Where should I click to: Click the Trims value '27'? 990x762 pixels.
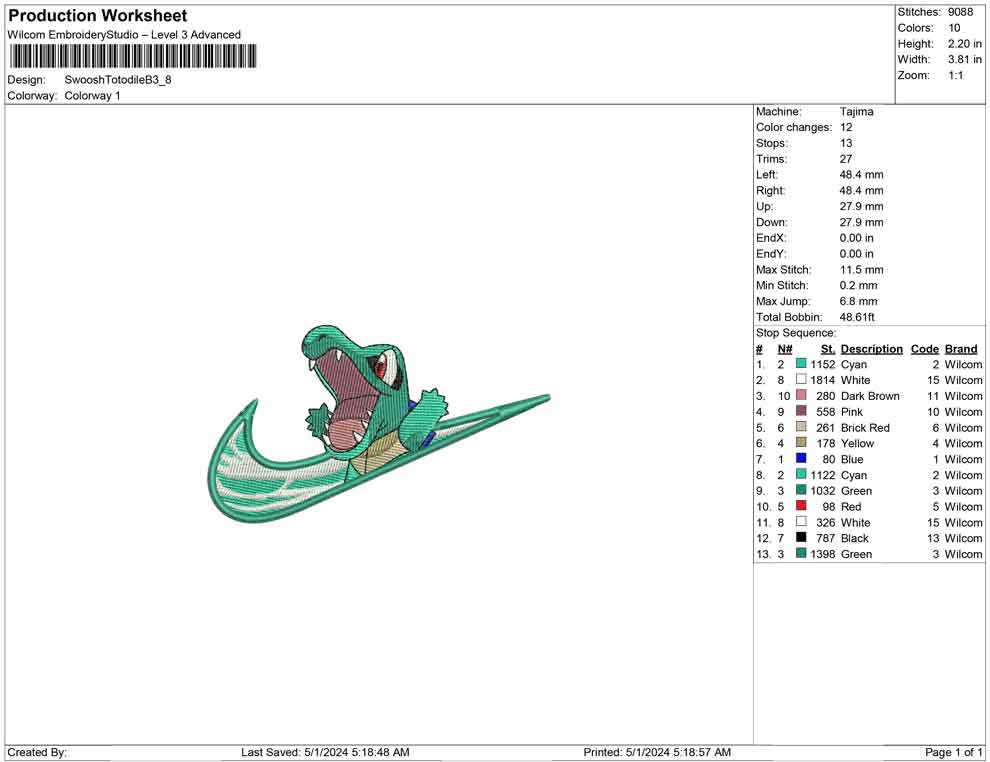tap(846, 159)
